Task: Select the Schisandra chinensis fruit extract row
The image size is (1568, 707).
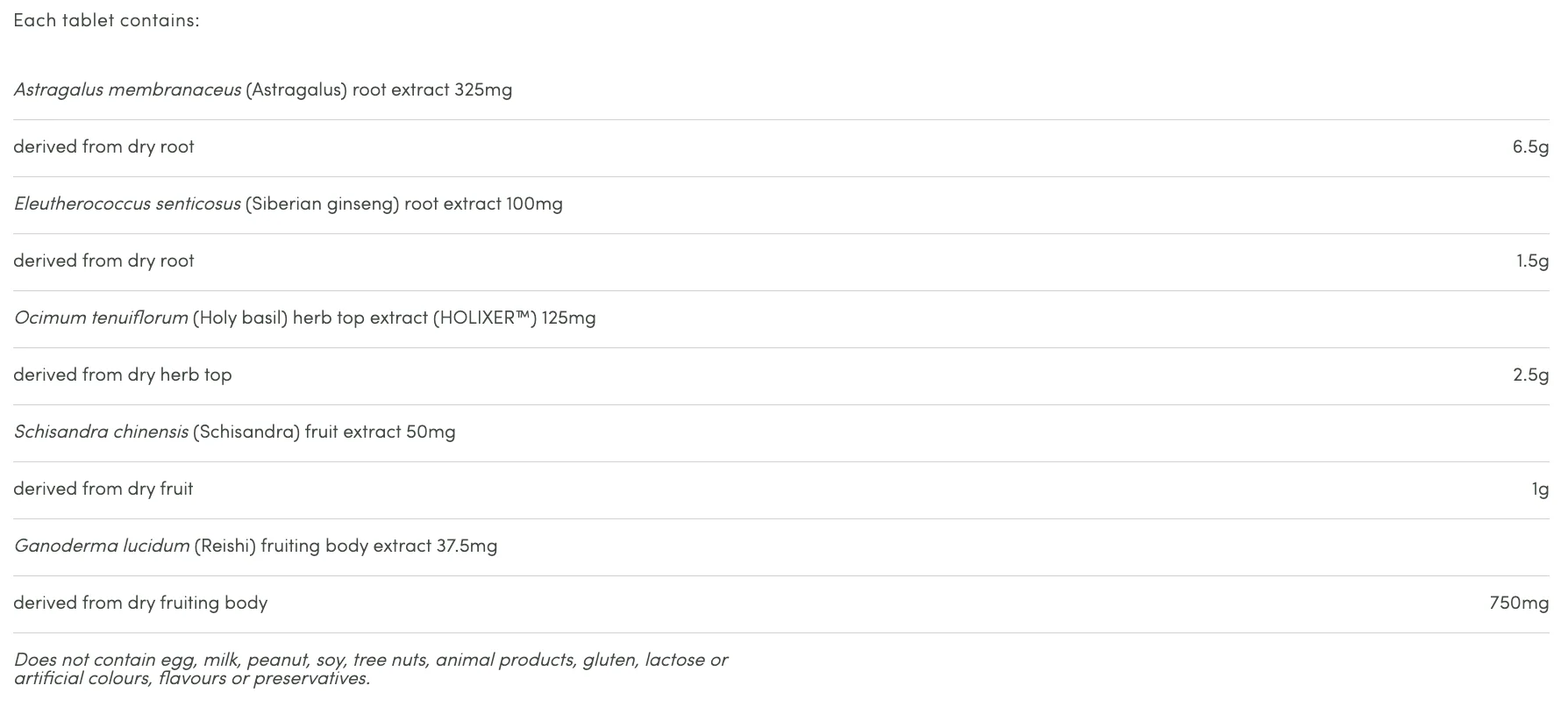Action: pos(780,432)
